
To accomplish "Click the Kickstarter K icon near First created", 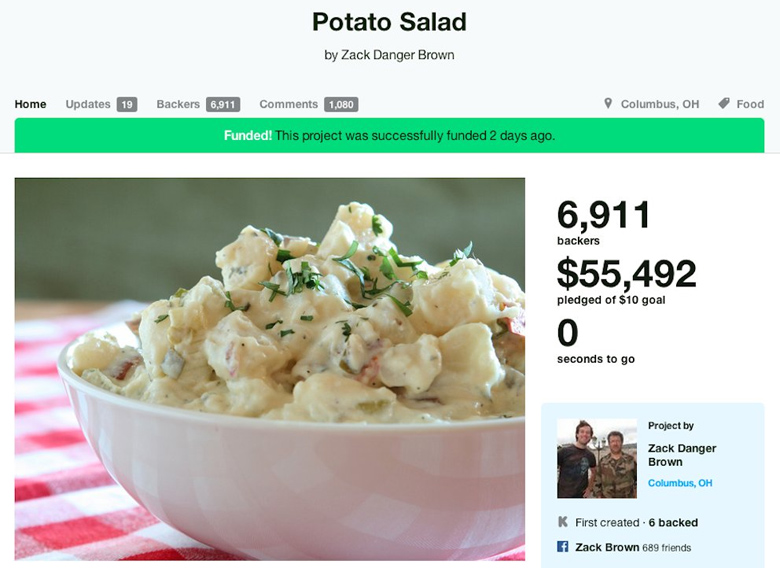I will pos(563,522).
